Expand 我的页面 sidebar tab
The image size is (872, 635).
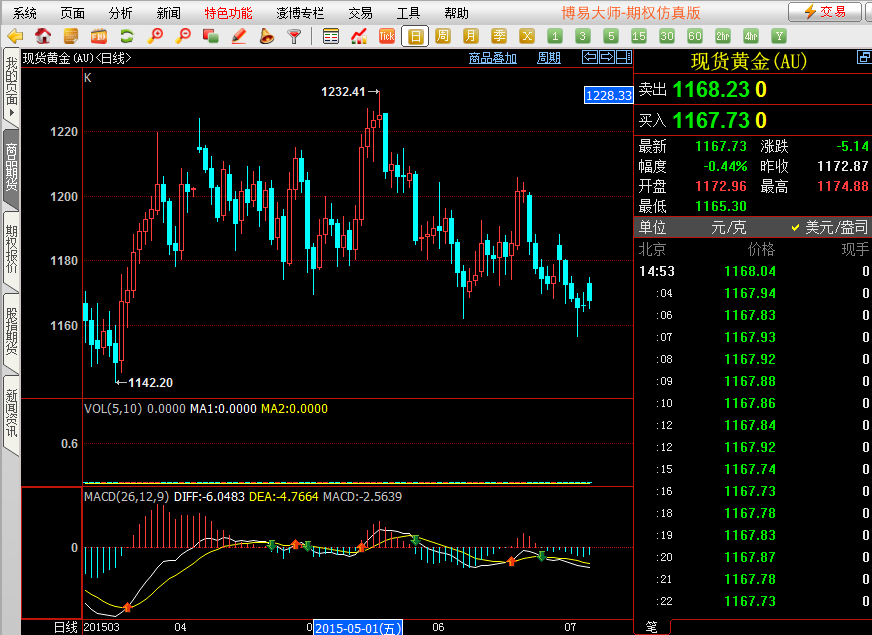click(x=11, y=86)
